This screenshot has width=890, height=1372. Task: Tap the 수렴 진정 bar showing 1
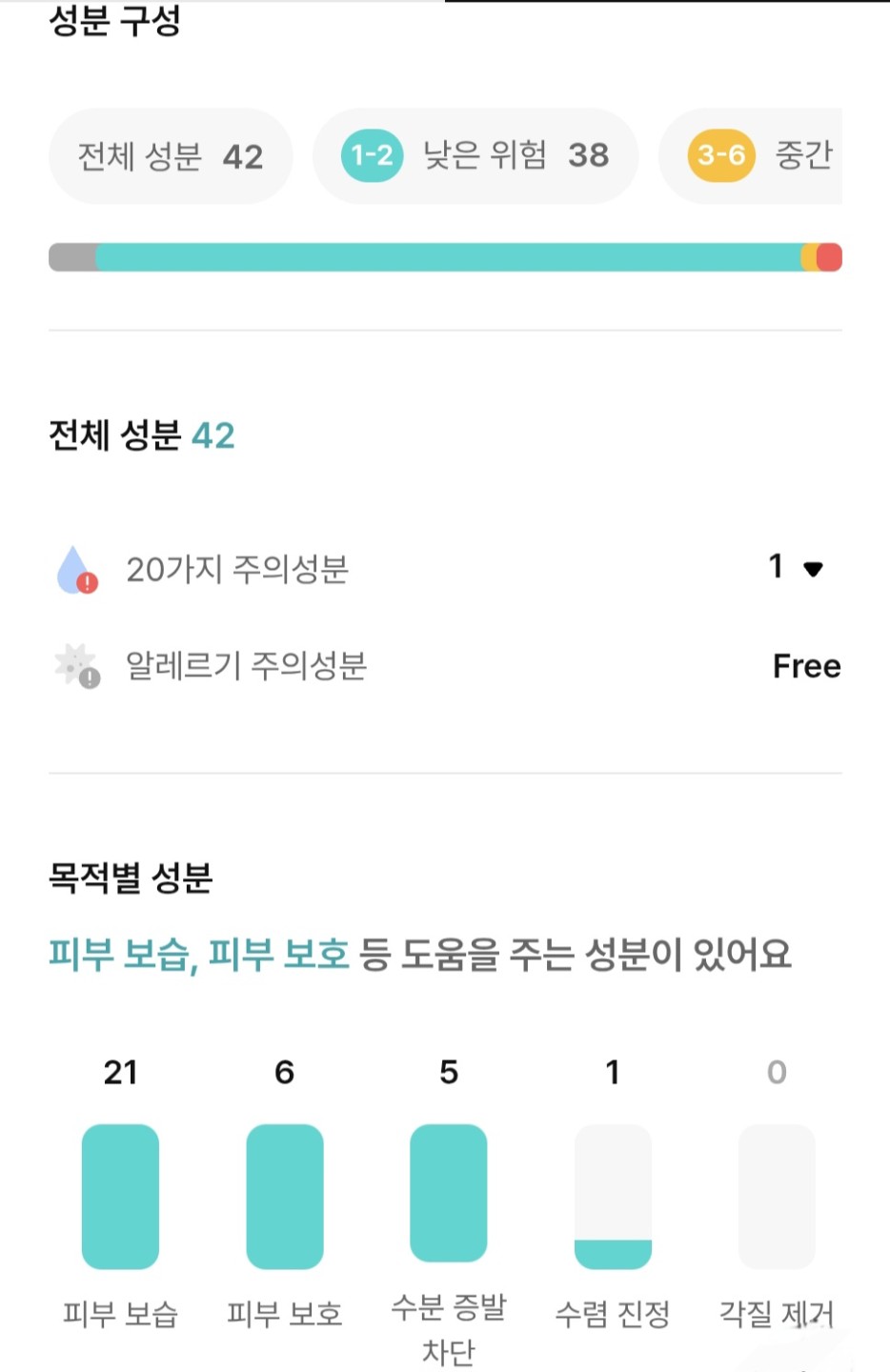pos(613,1196)
